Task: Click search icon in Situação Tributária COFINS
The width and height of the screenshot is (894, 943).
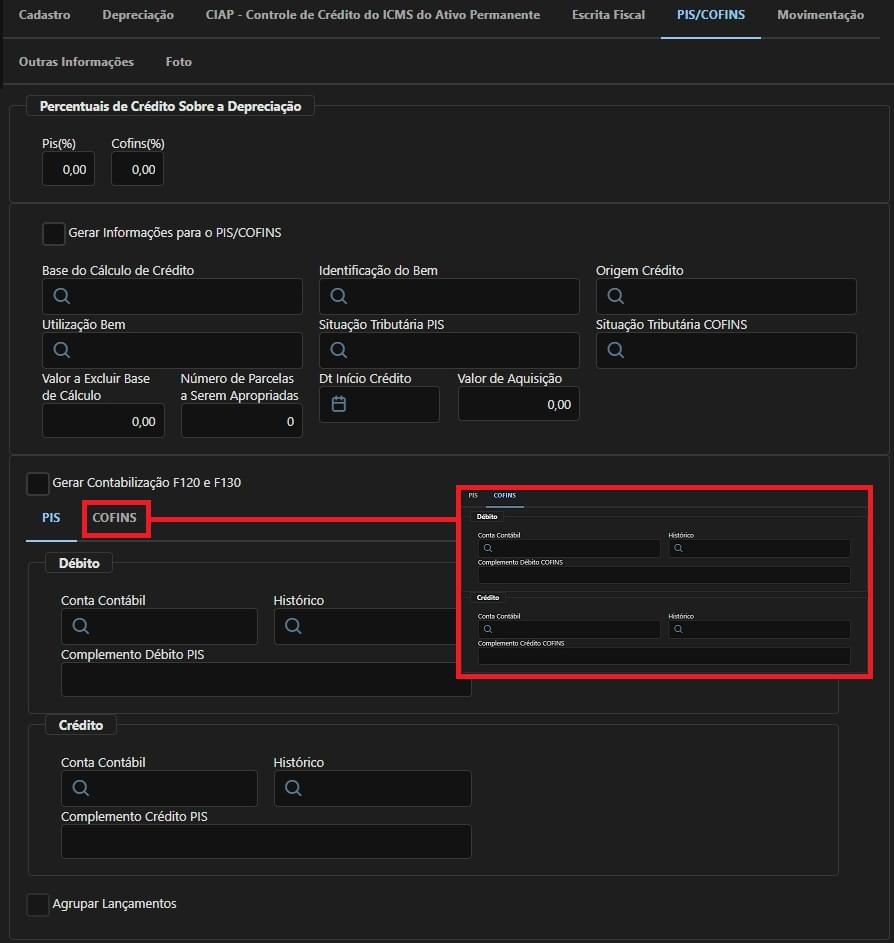Action: click(x=615, y=350)
